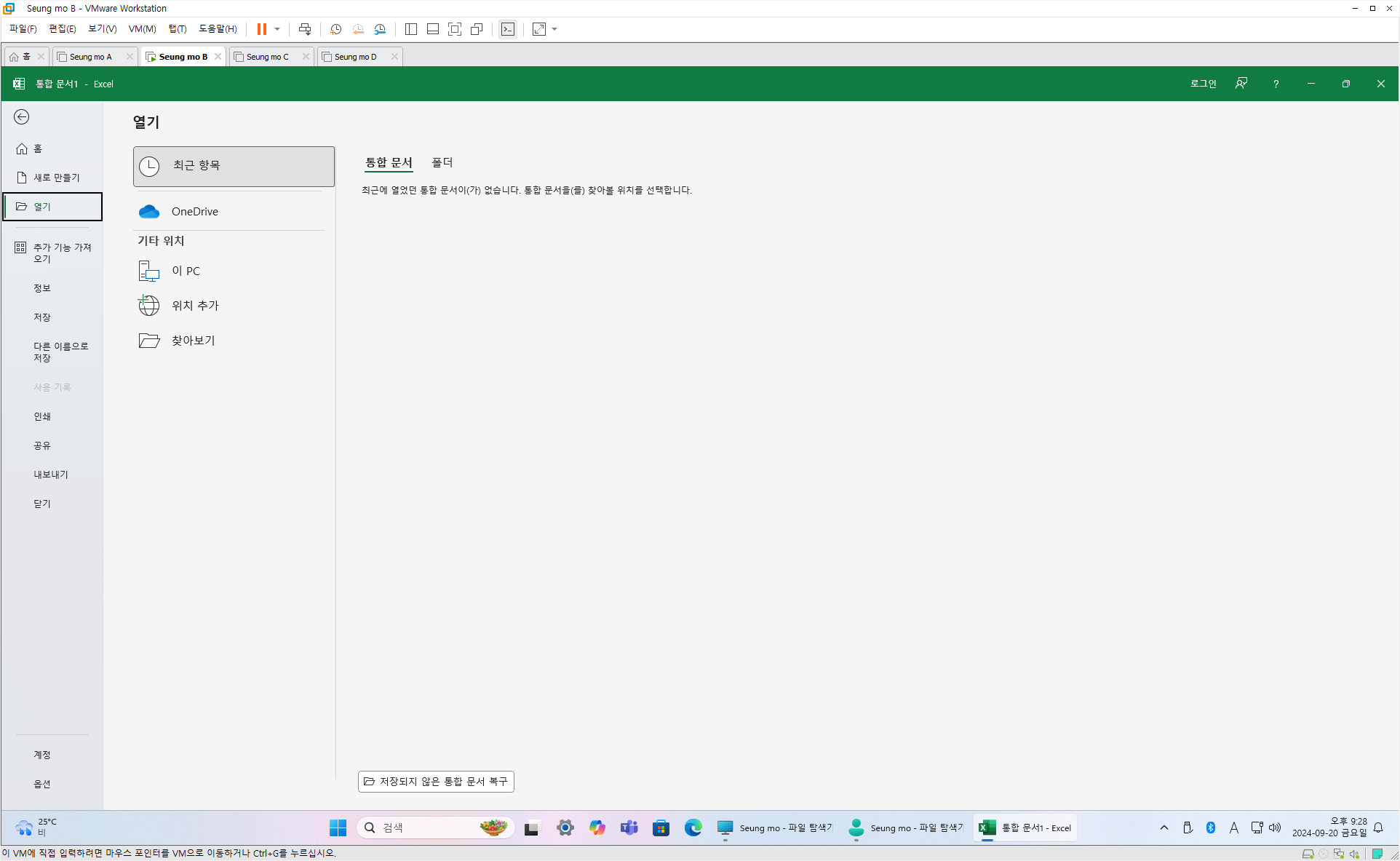
Task: Select 새로 만들기 in sidebar
Action: (x=56, y=178)
